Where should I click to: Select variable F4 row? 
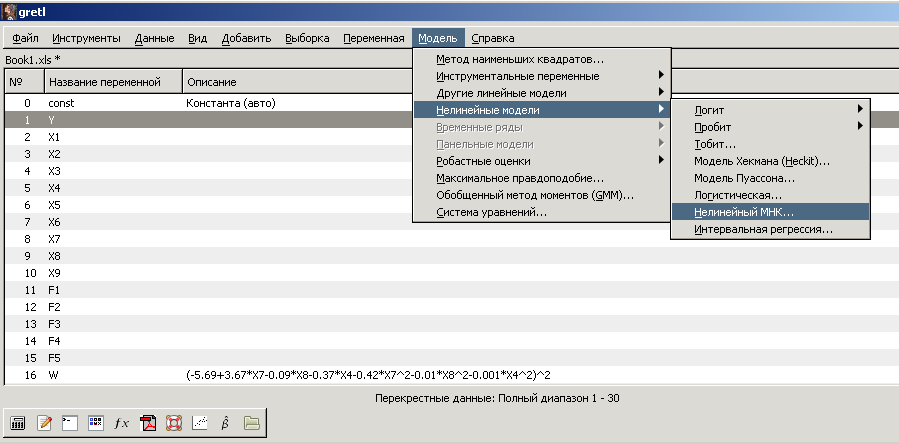tap(451, 341)
